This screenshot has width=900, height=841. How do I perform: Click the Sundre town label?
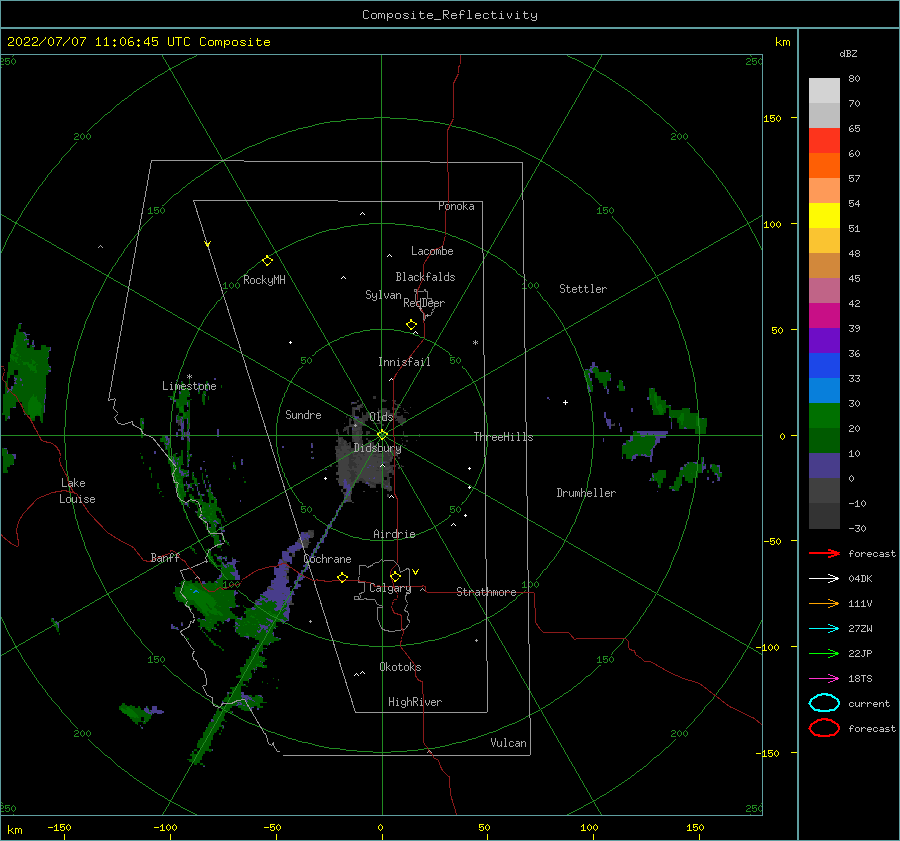click(x=303, y=414)
